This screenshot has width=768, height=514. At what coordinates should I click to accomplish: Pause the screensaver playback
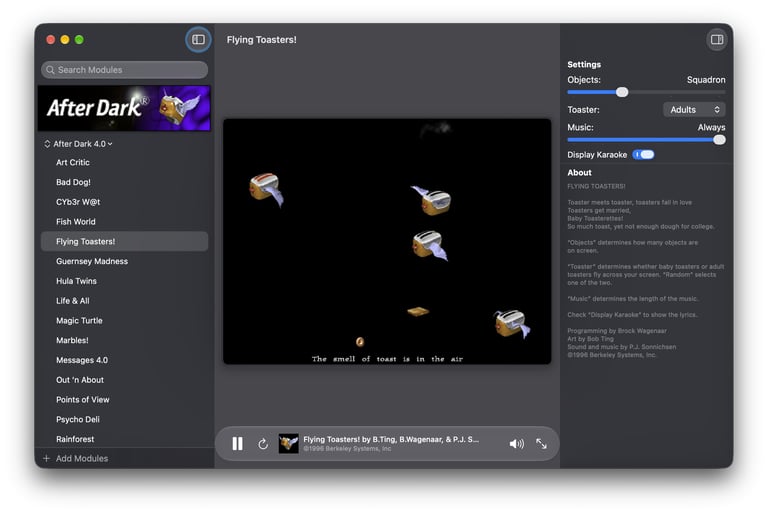pyautogui.click(x=238, y=444)
